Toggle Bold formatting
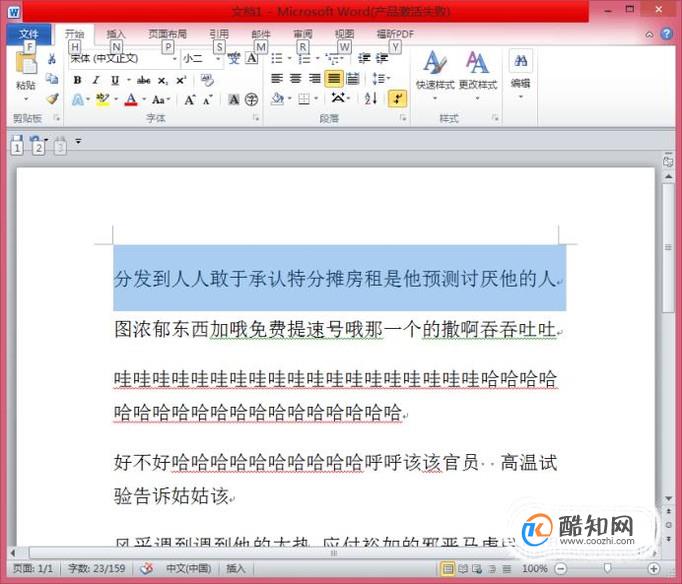 [x=77, y=80]
